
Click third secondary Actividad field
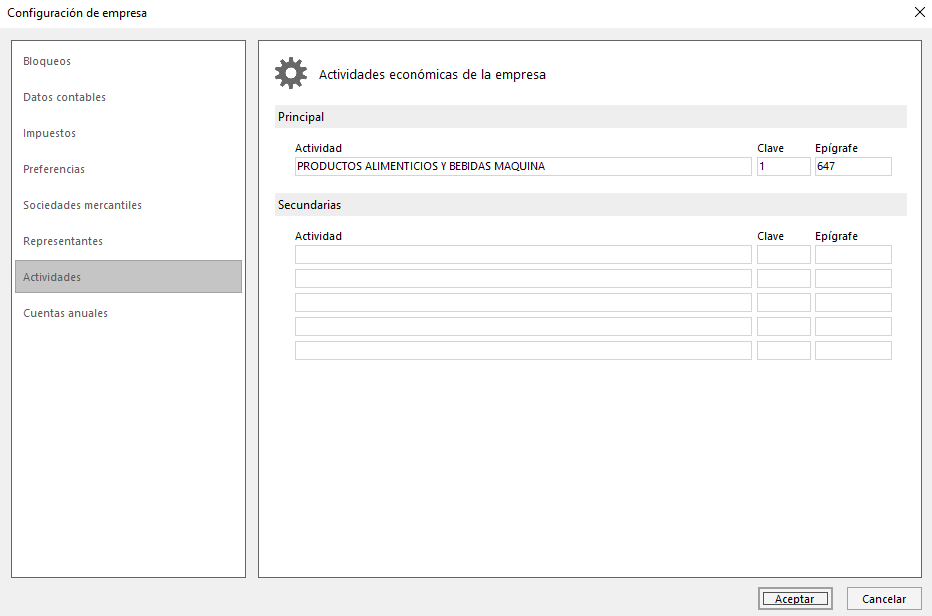523,303
